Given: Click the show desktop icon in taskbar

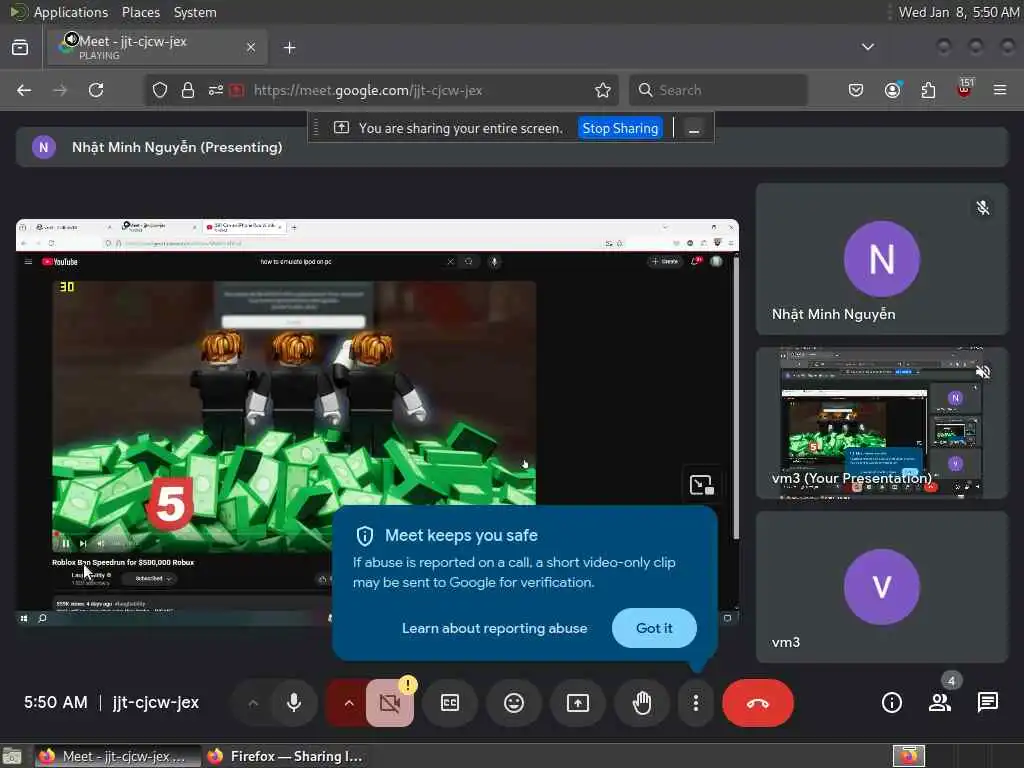Looking at the screenshot, I should [12, 756].
